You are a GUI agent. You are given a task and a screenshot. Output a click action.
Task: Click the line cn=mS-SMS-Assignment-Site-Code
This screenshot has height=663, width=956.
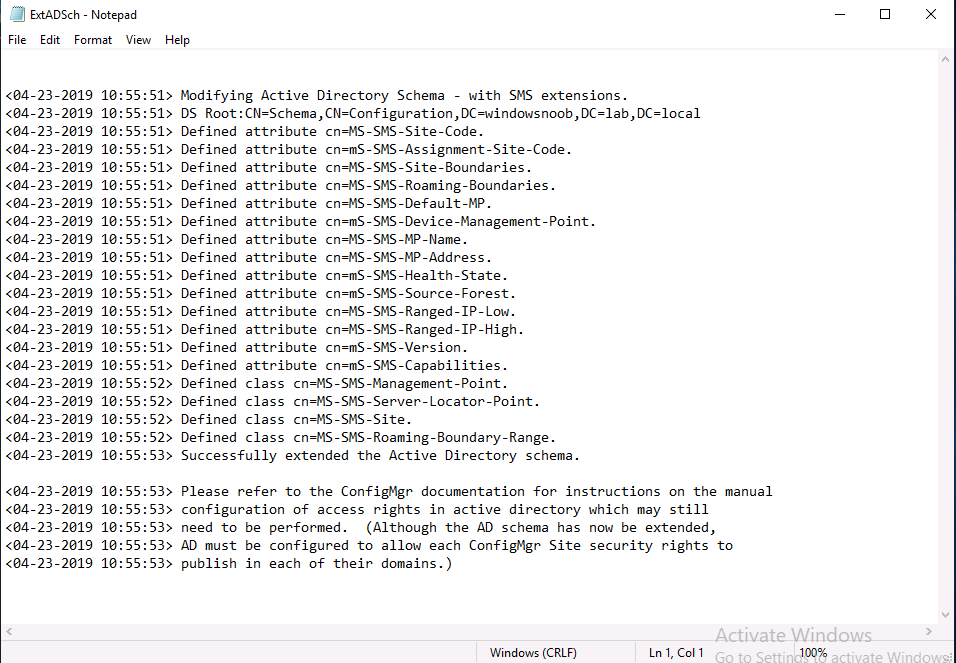coord(289,149)
